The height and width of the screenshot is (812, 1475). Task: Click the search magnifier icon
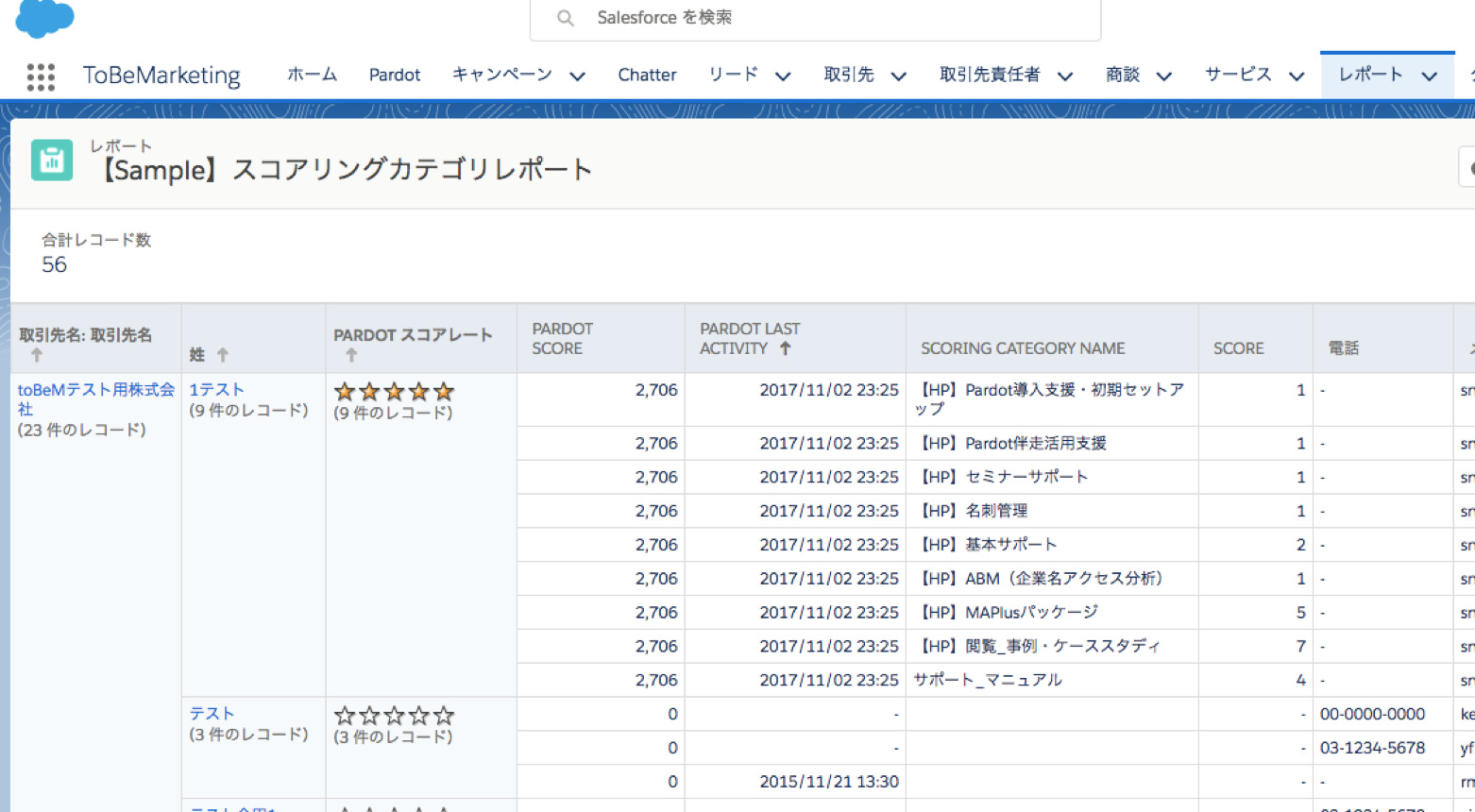point(565,18)
